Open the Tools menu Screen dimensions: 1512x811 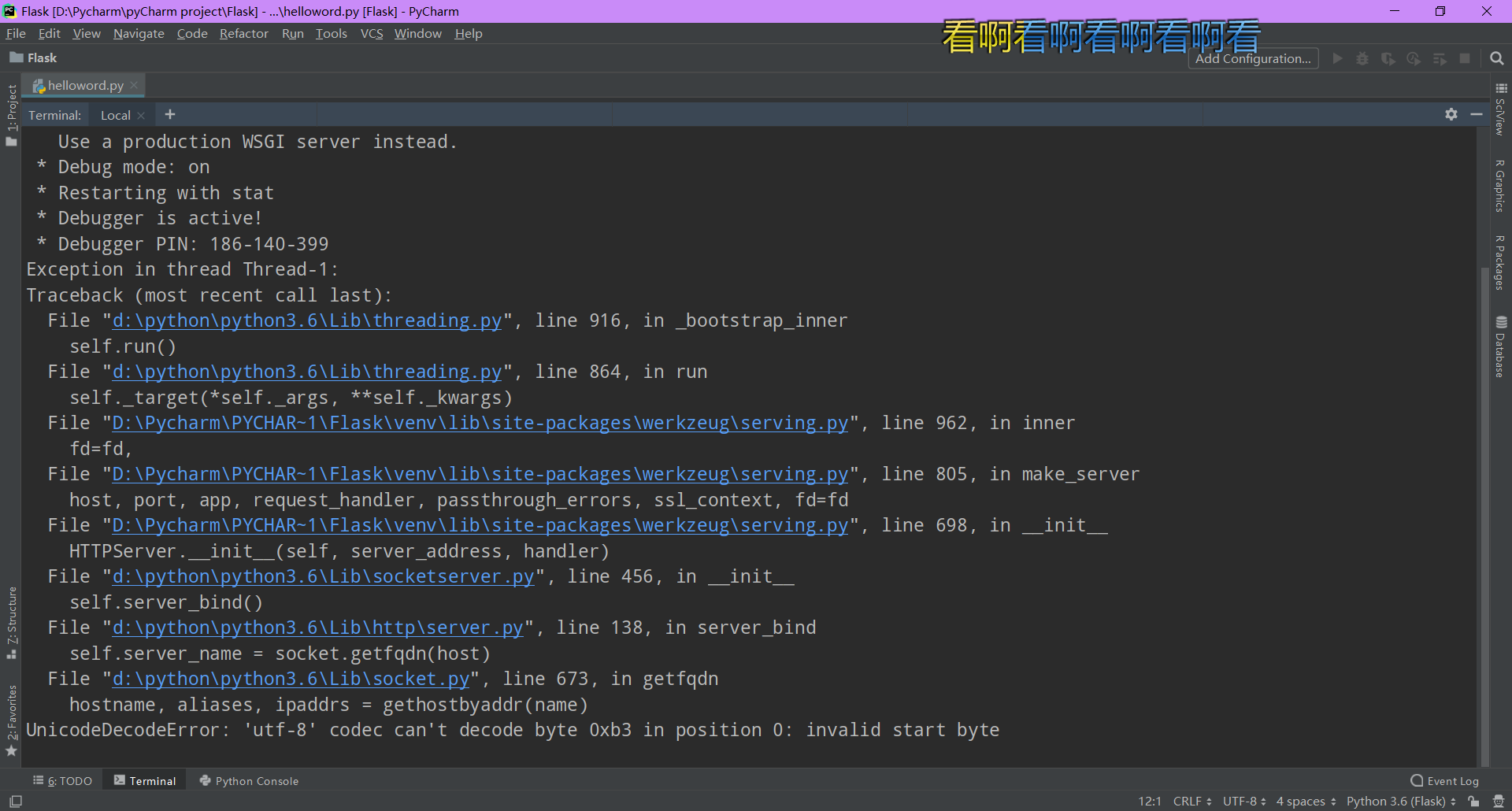332,33
